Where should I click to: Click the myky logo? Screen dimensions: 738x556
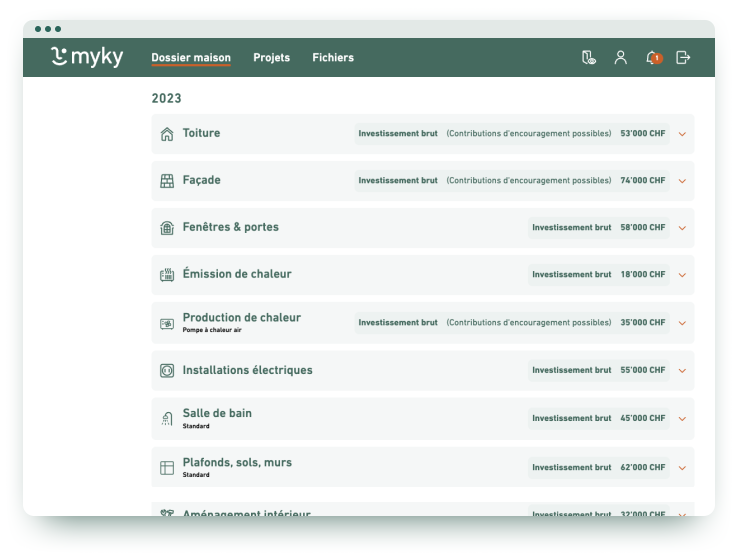point(87,57)
